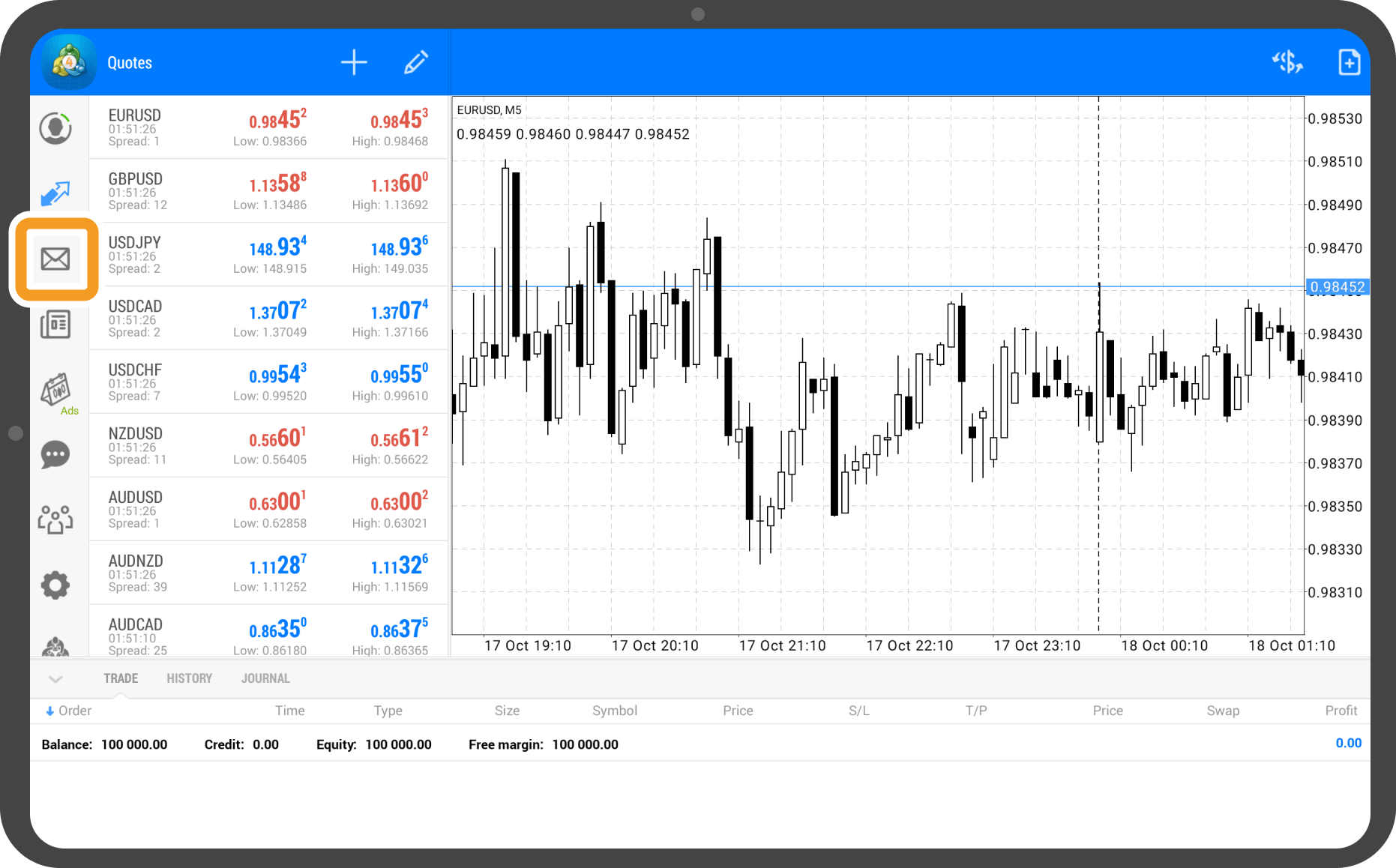Switch to the History tab

189,678
